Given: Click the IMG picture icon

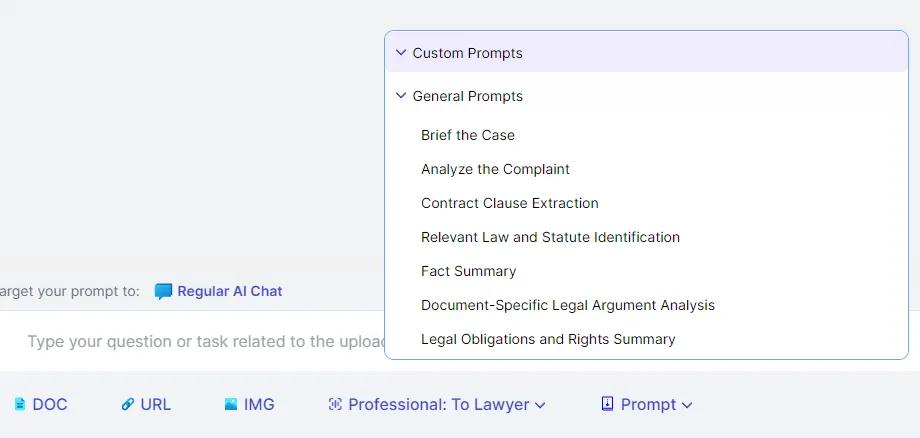Looking at the screenshot, I should (x=231, y=404).
